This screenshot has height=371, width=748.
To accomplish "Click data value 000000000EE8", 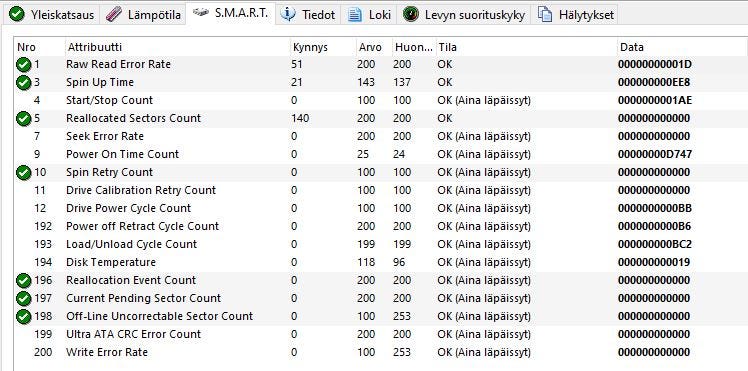I will pos(654,82).
